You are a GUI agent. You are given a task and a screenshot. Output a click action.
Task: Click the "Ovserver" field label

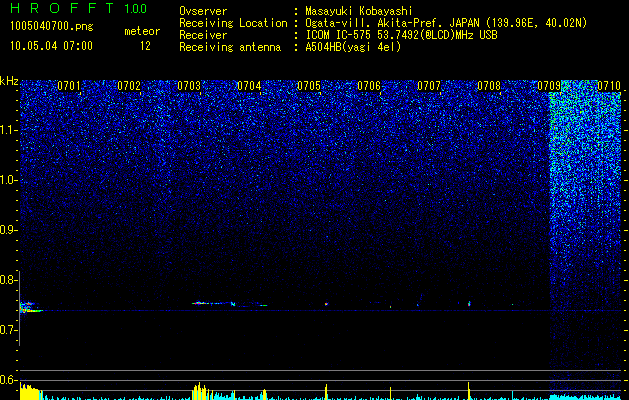pyautogui.click(x=203, y=11)
